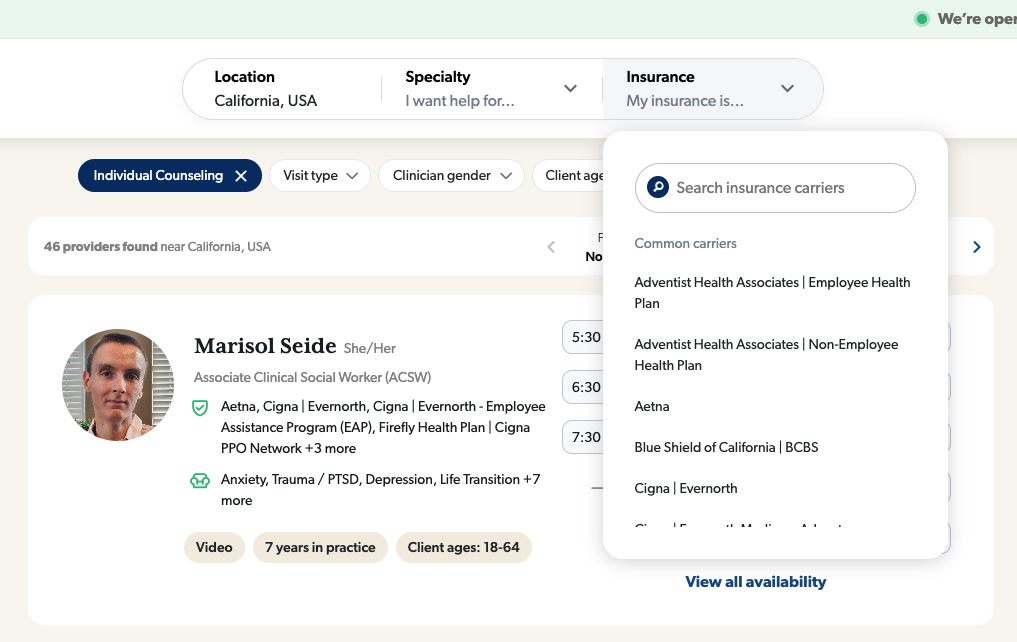1017x642 pixels.
Task: Edit the Location field California, USA
Action: (266, 101)
